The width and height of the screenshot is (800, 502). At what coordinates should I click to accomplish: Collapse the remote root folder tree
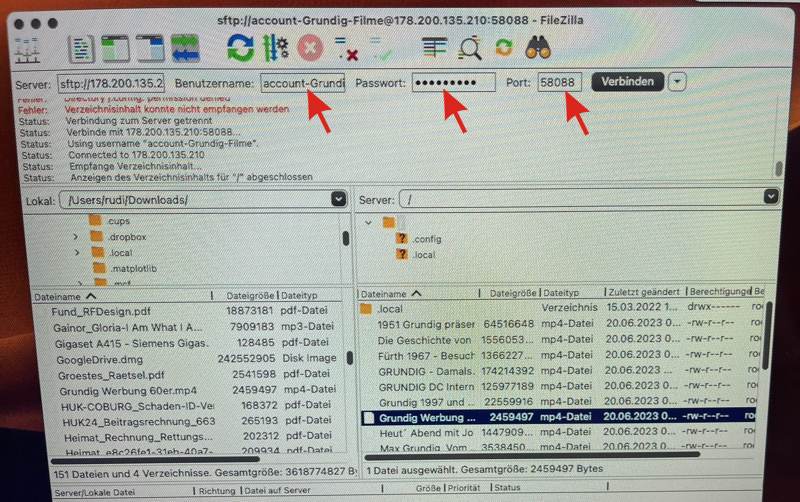point(368,222)
